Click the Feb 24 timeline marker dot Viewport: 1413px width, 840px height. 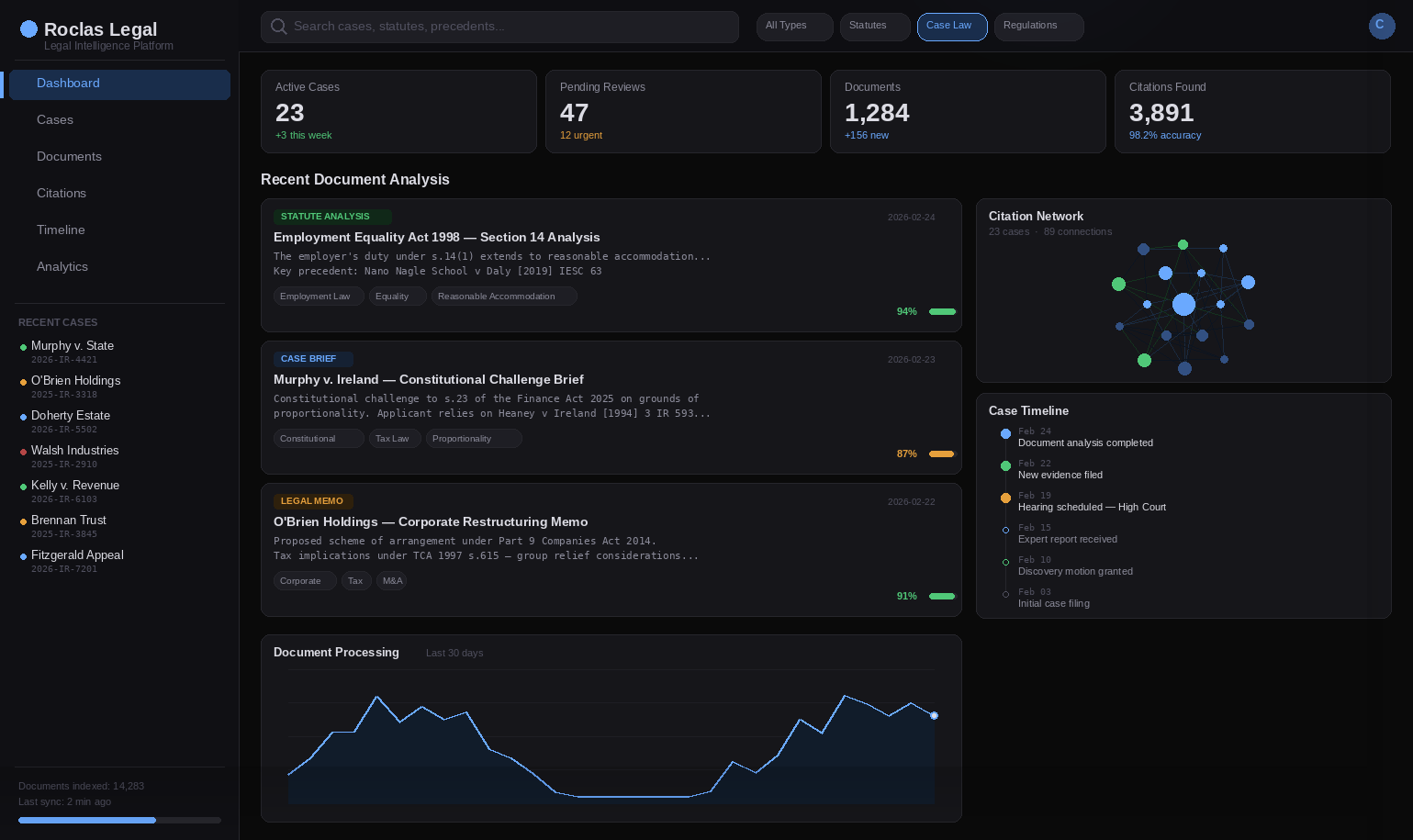tap(1006, 433)
